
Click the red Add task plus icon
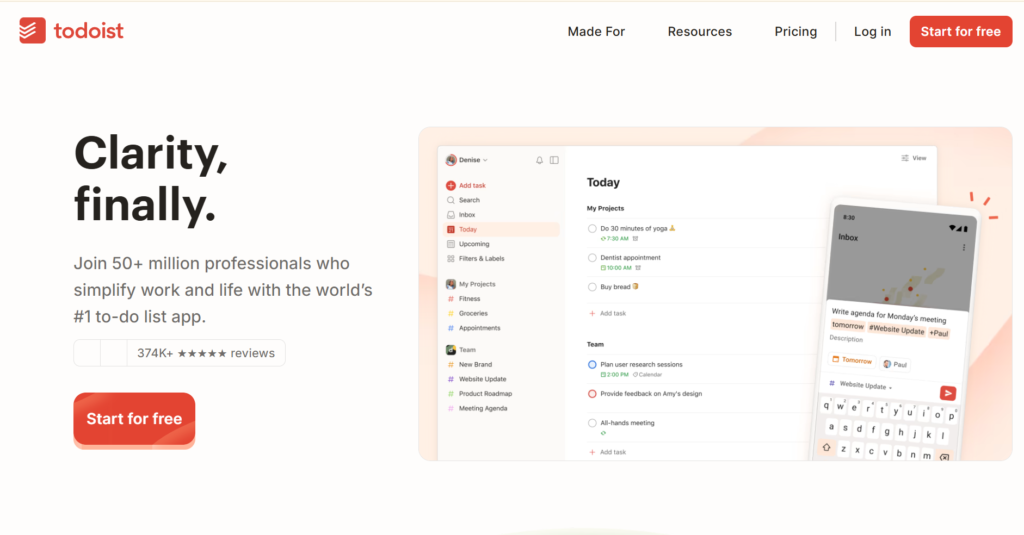coord(451,186)
